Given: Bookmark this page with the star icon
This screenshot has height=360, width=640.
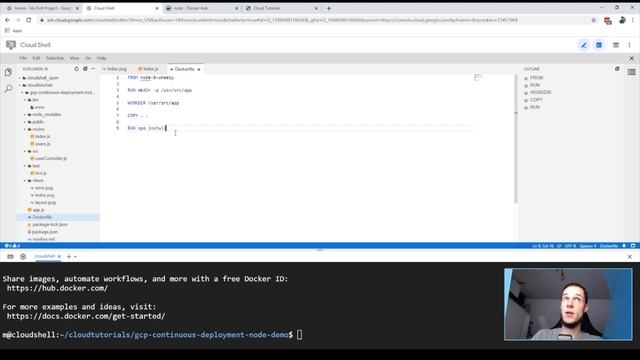Looking at the screenshot, I should [x=593, y=20].
